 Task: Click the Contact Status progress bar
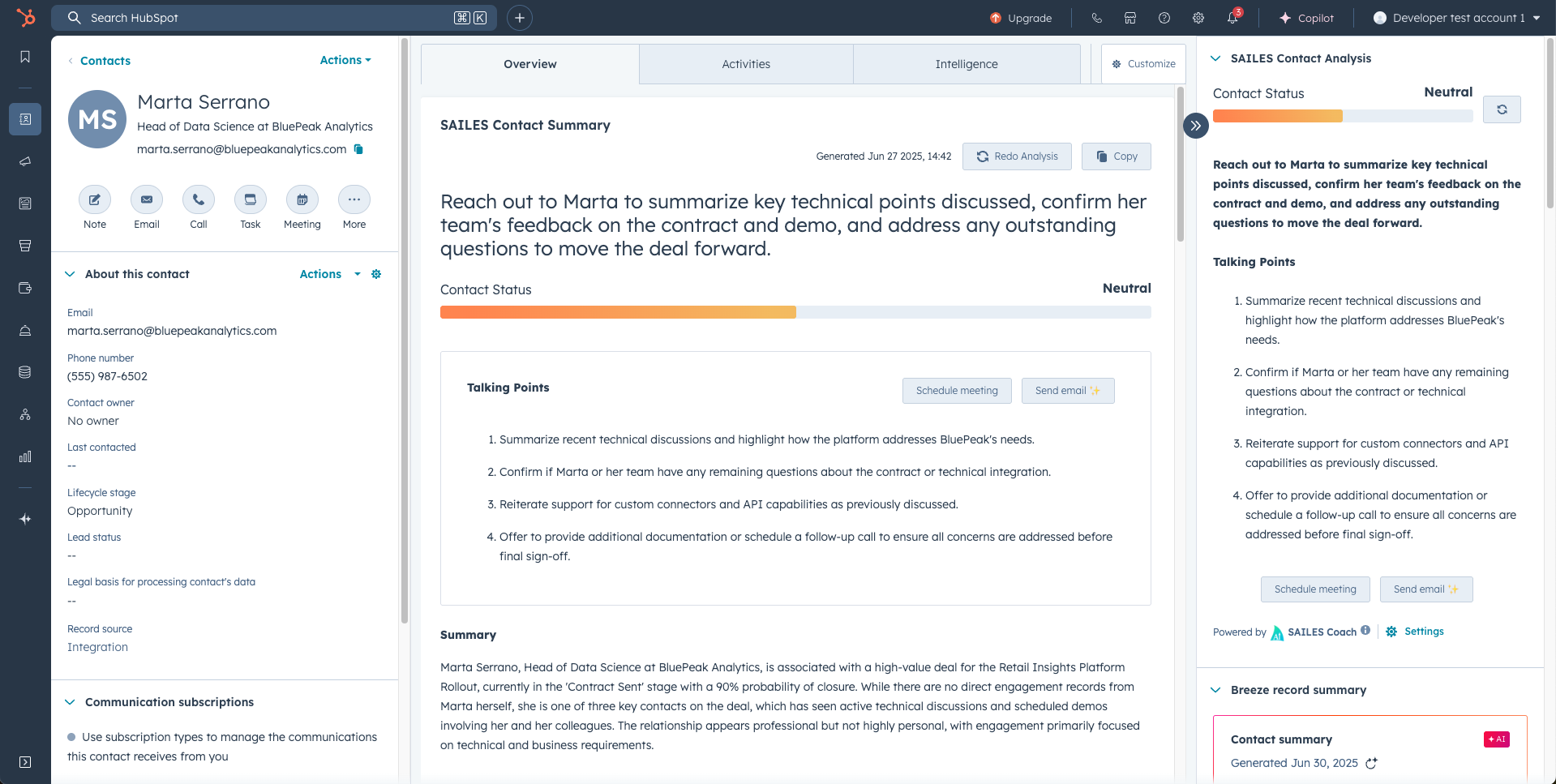click(795, 312)
